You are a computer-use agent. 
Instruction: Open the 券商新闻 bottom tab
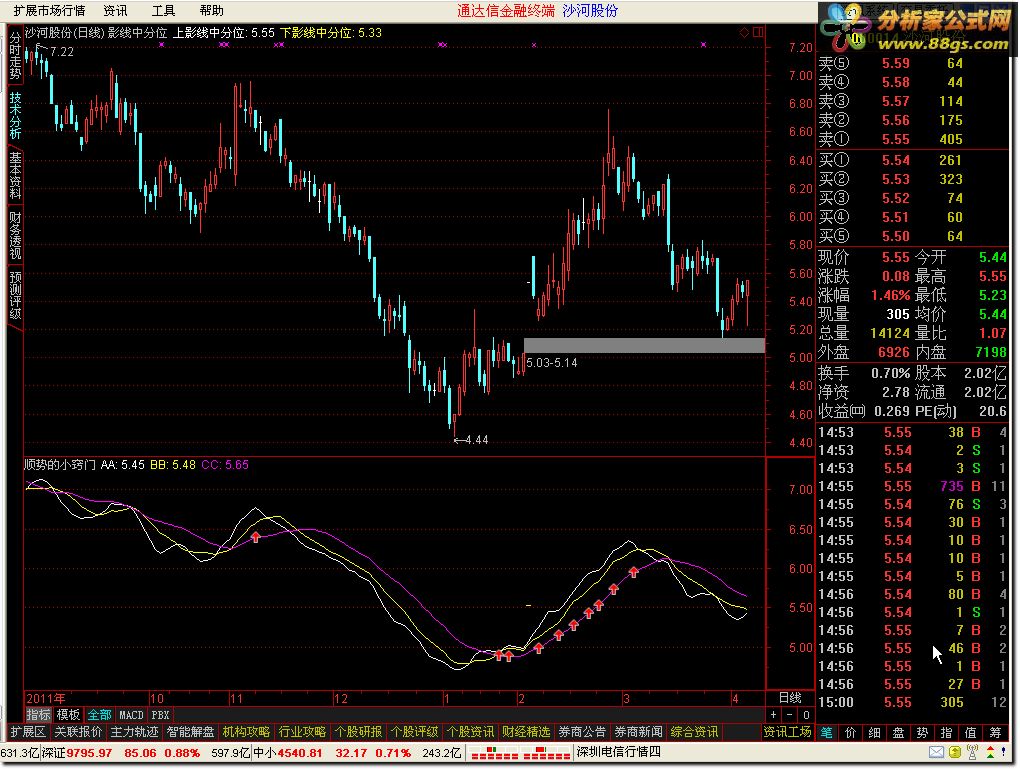pos(638,732)
